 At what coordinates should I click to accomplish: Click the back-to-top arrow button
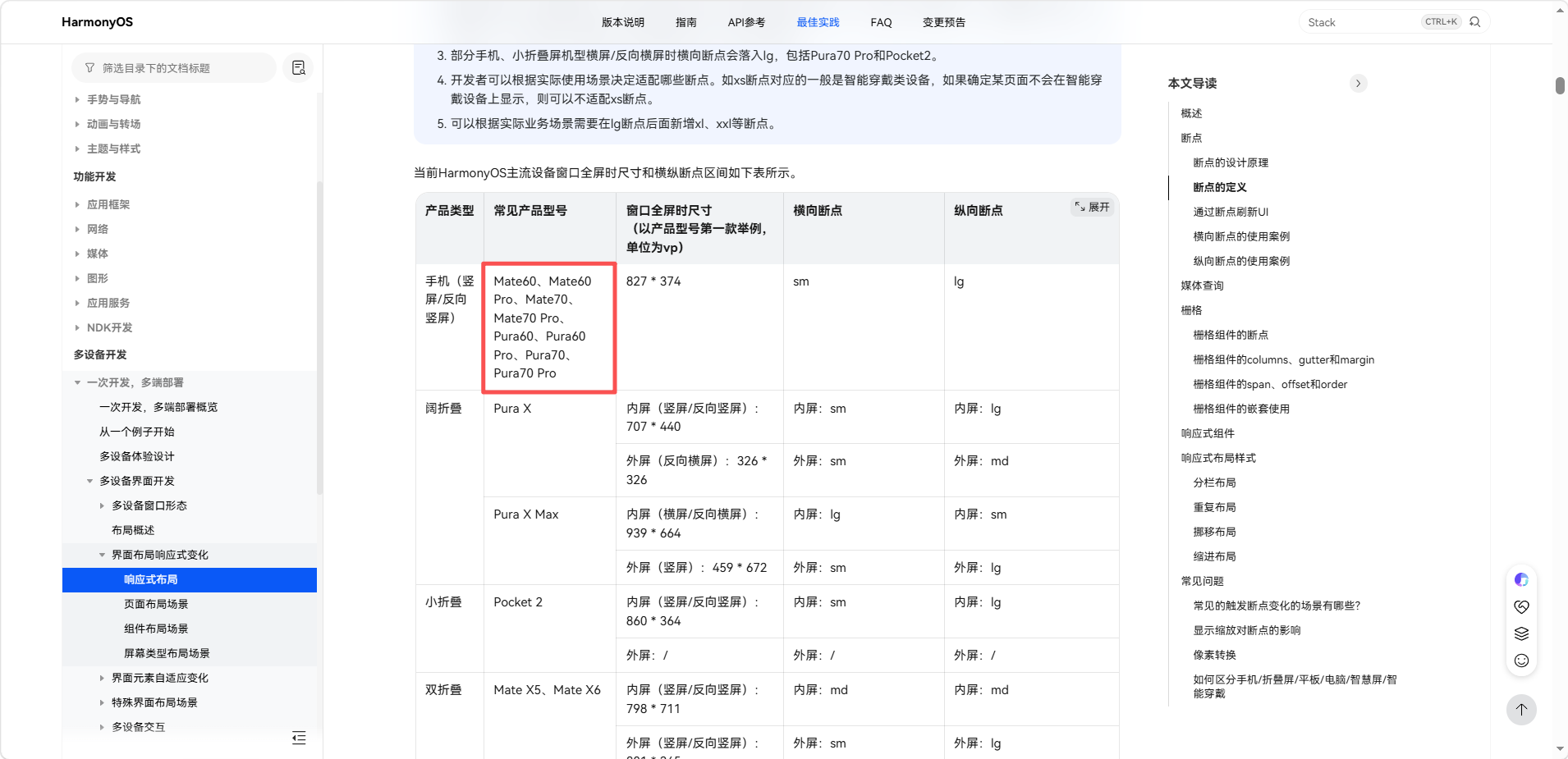[1521, 710]
